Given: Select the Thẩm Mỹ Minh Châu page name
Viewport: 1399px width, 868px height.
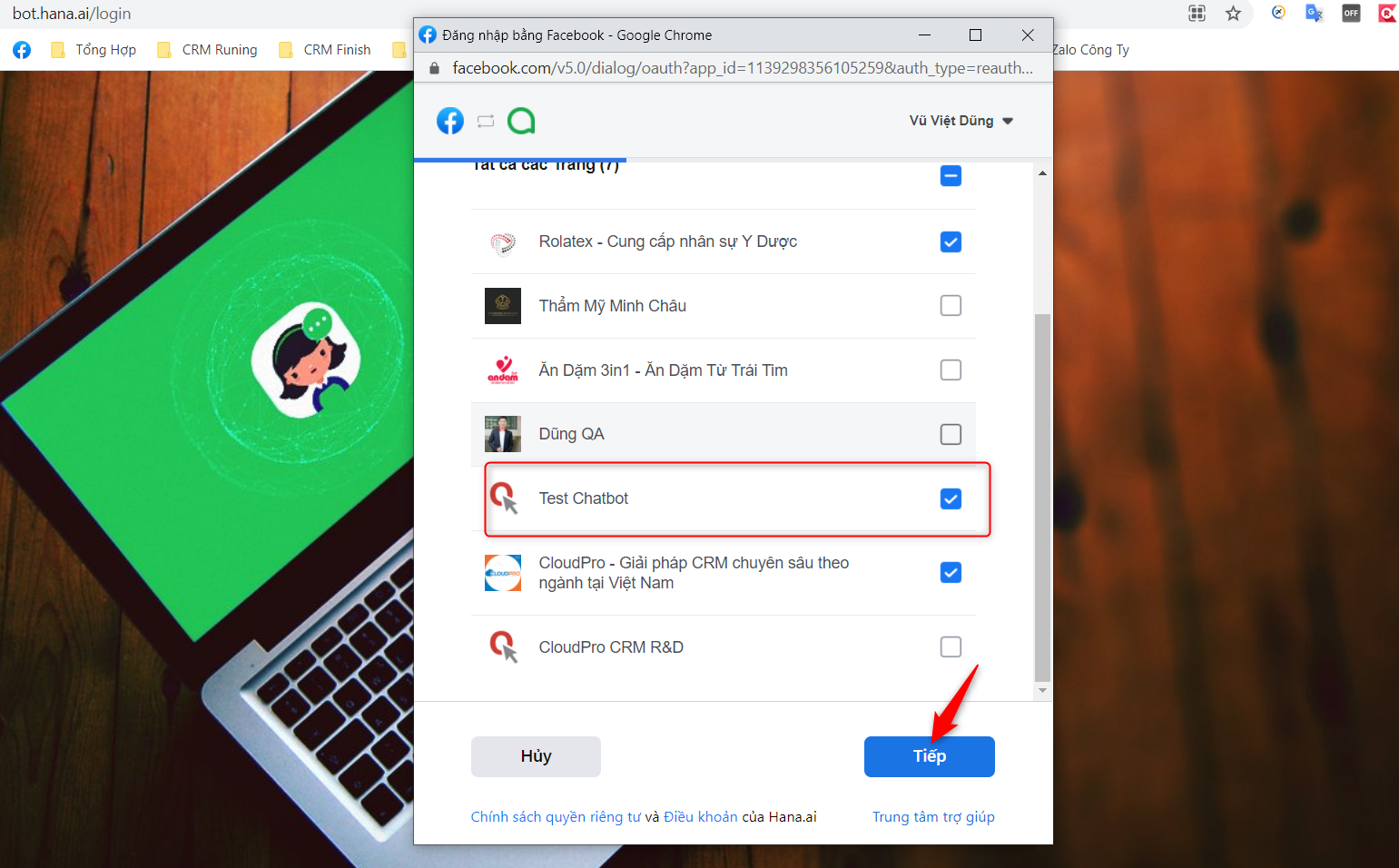Looking at the screenshot, I should click(612, 306).
